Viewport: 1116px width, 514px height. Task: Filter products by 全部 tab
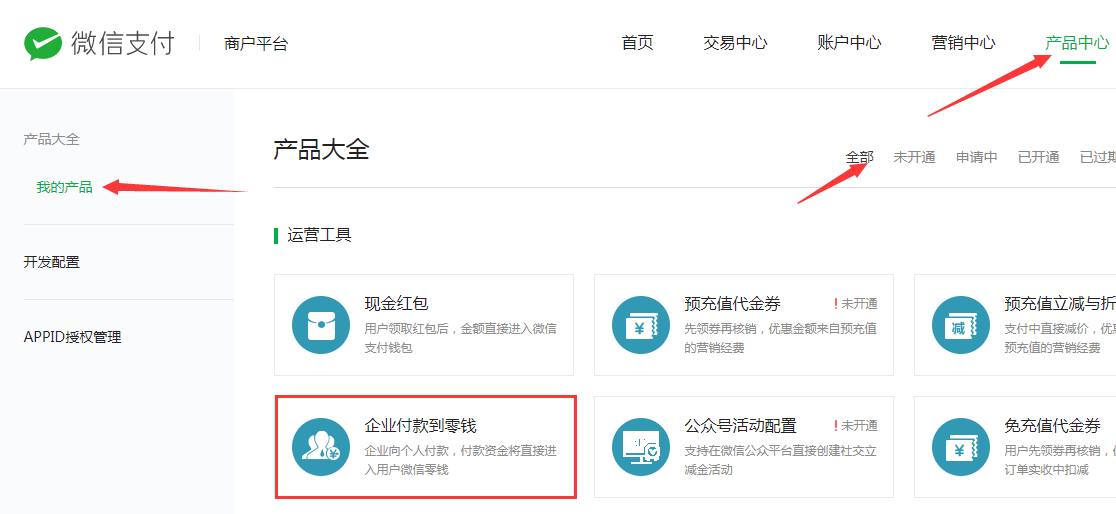point(859,157)
